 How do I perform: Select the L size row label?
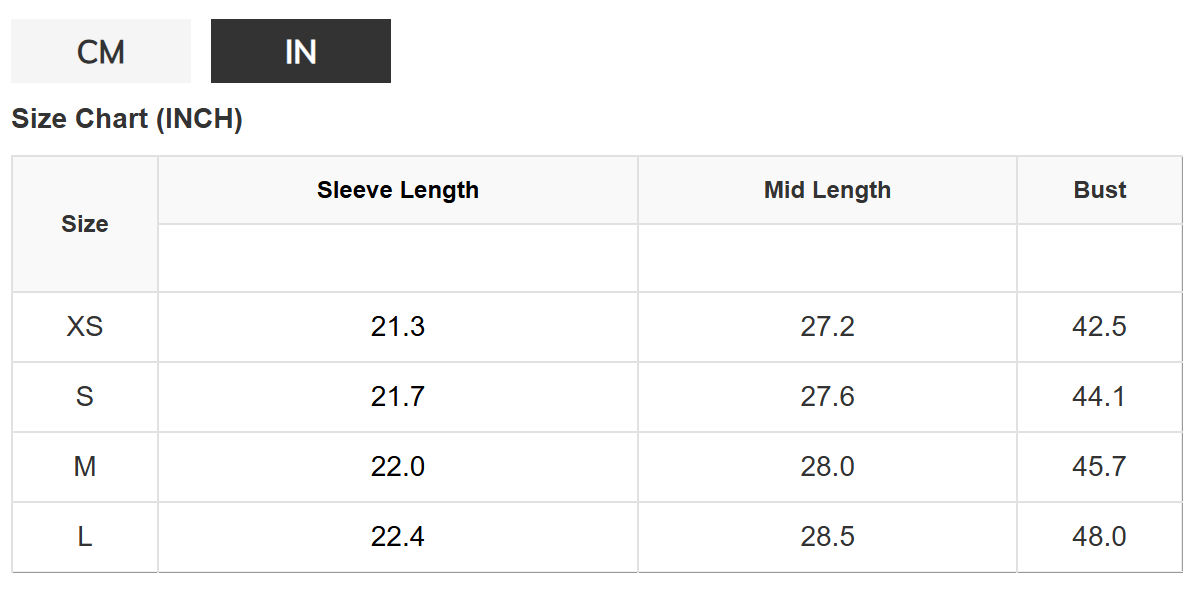[x=85, y=537]
